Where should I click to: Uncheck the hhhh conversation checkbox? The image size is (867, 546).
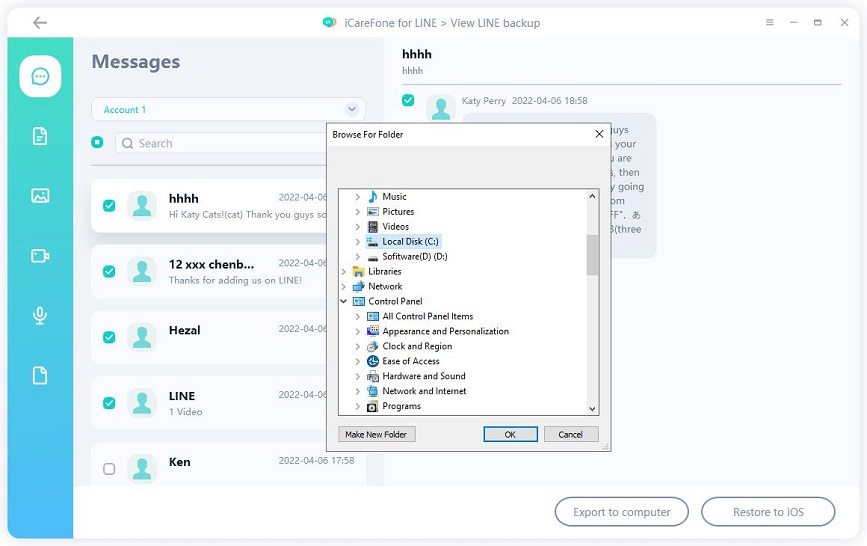tap(109, 206)
